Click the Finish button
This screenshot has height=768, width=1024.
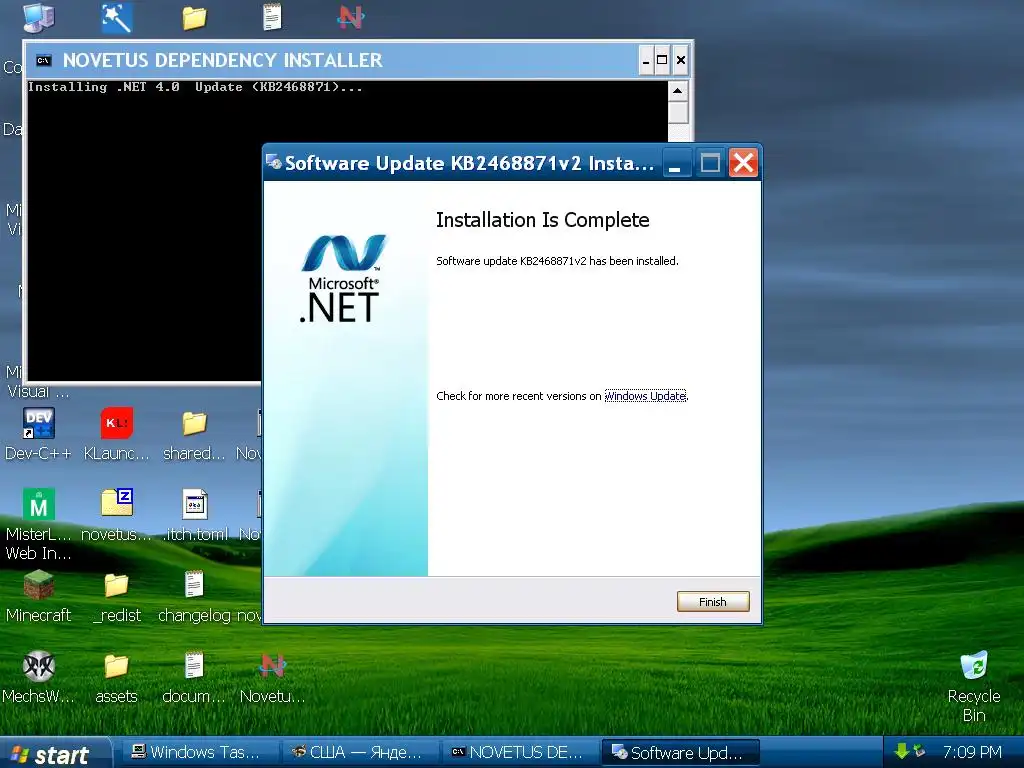click(x=712, y=601)
